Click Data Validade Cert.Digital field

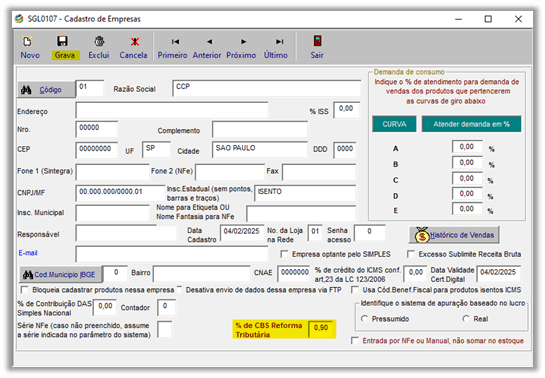[499, 274]
